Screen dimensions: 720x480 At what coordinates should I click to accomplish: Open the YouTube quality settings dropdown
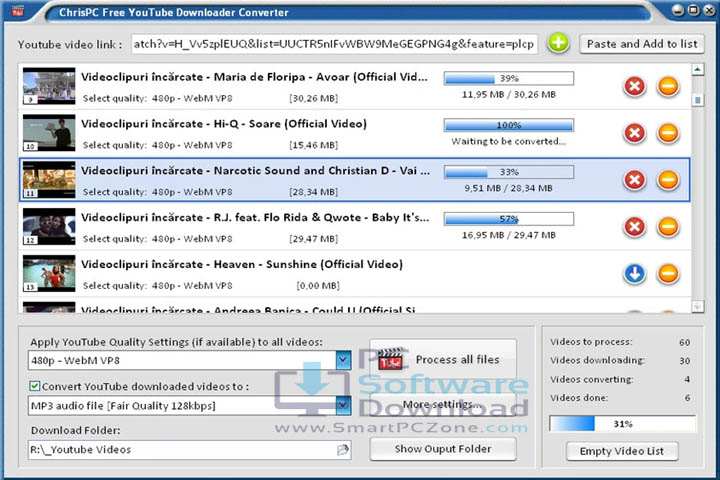[x=343, y=360]
